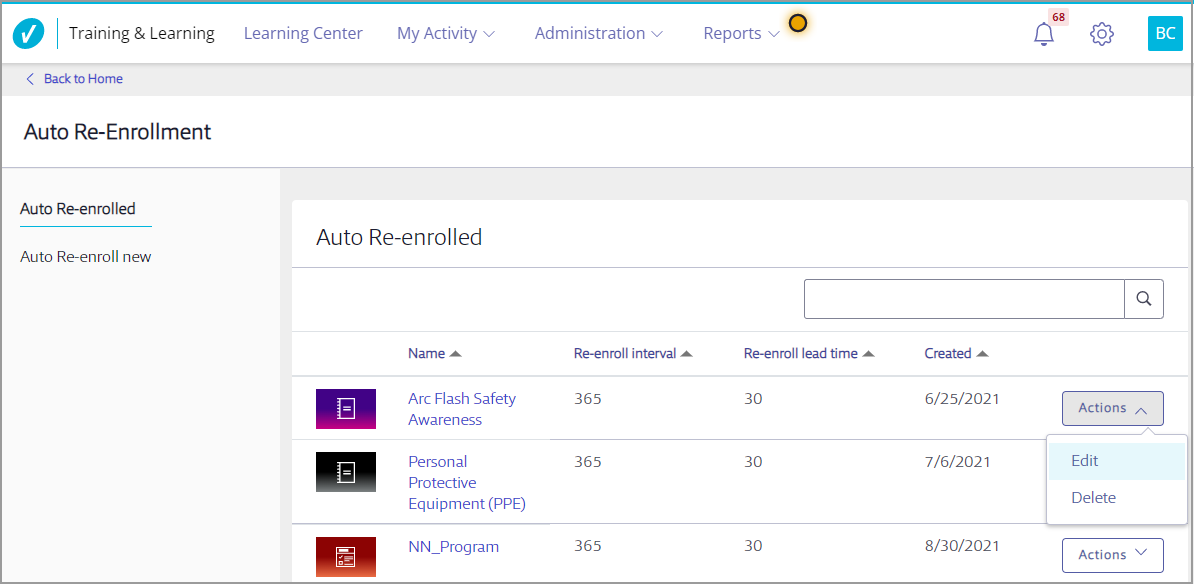Click the Personal Protective Equipment course icon
This screenshot has width=1194, height=584.
(x=345, y=472)
